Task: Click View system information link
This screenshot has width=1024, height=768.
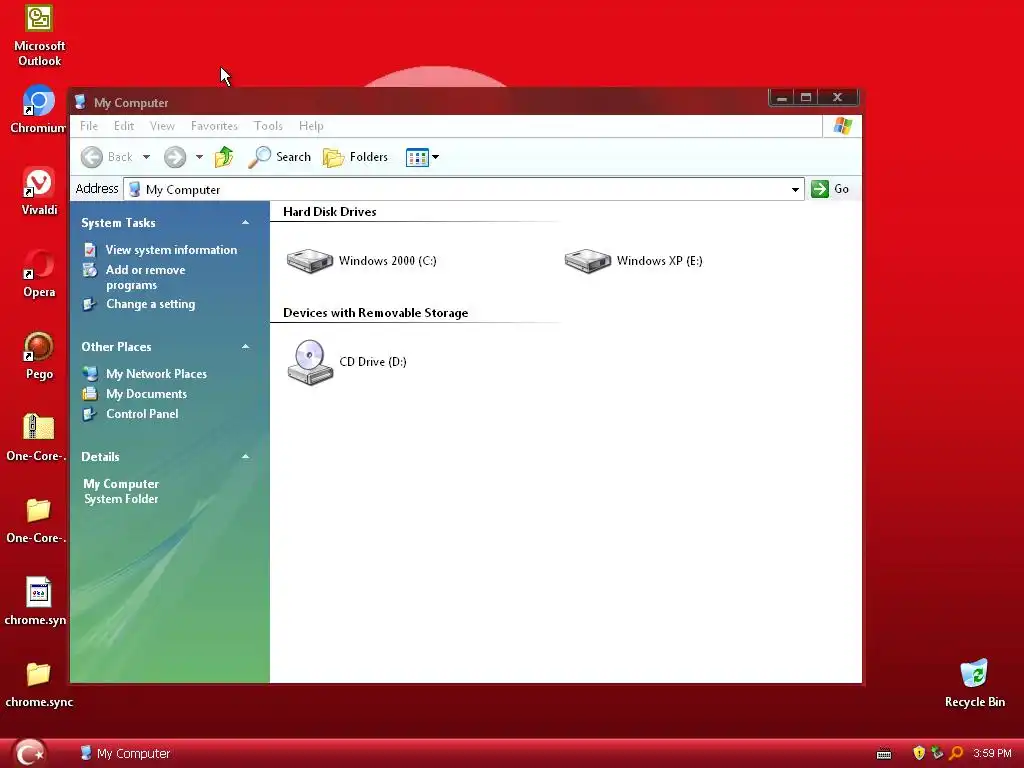Action: coord(171,250)
